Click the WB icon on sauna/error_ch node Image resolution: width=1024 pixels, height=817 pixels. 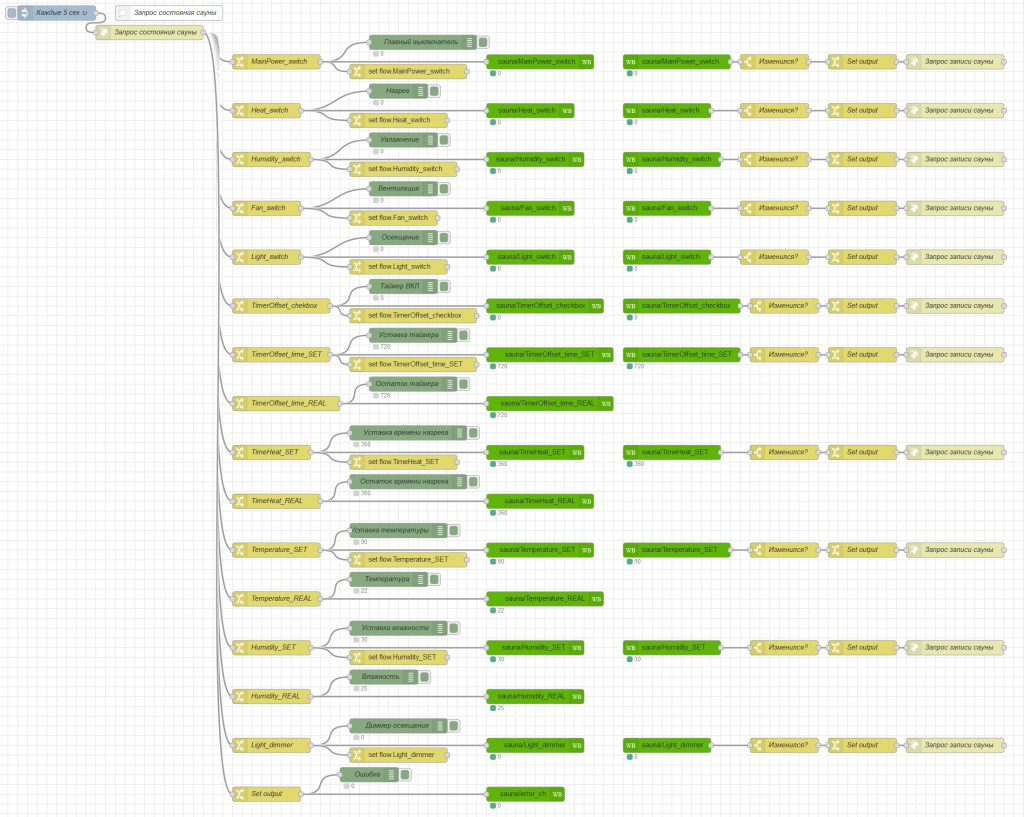pyautogui.click(x=557, y=794)
